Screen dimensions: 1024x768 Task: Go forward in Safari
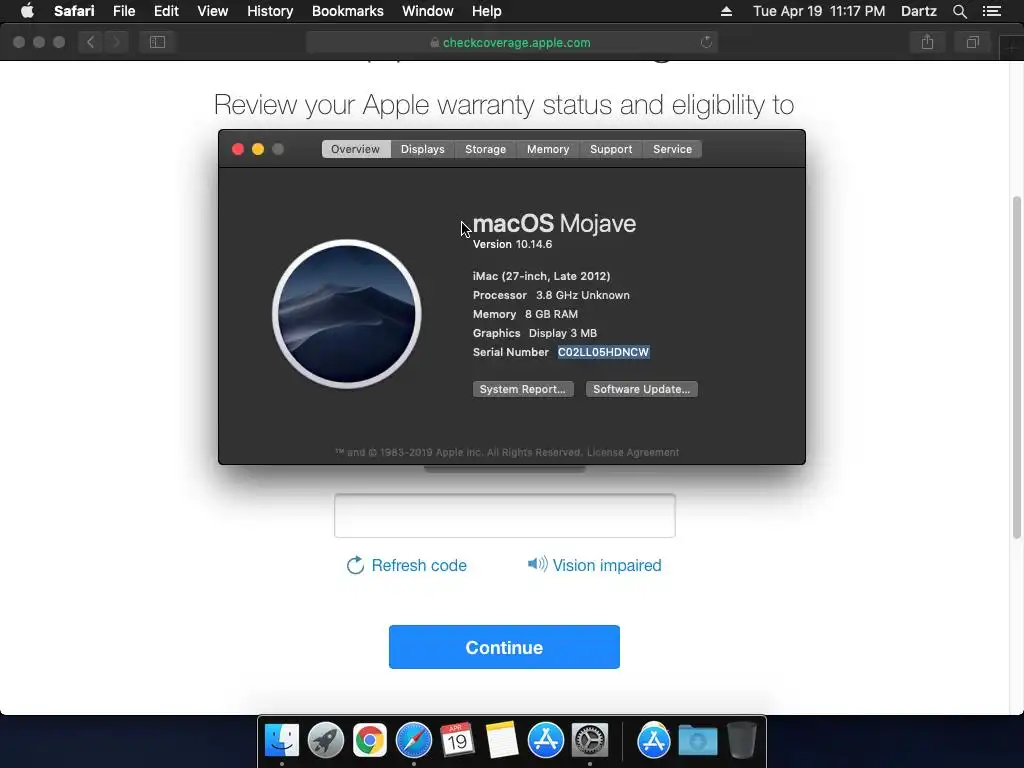116,42
